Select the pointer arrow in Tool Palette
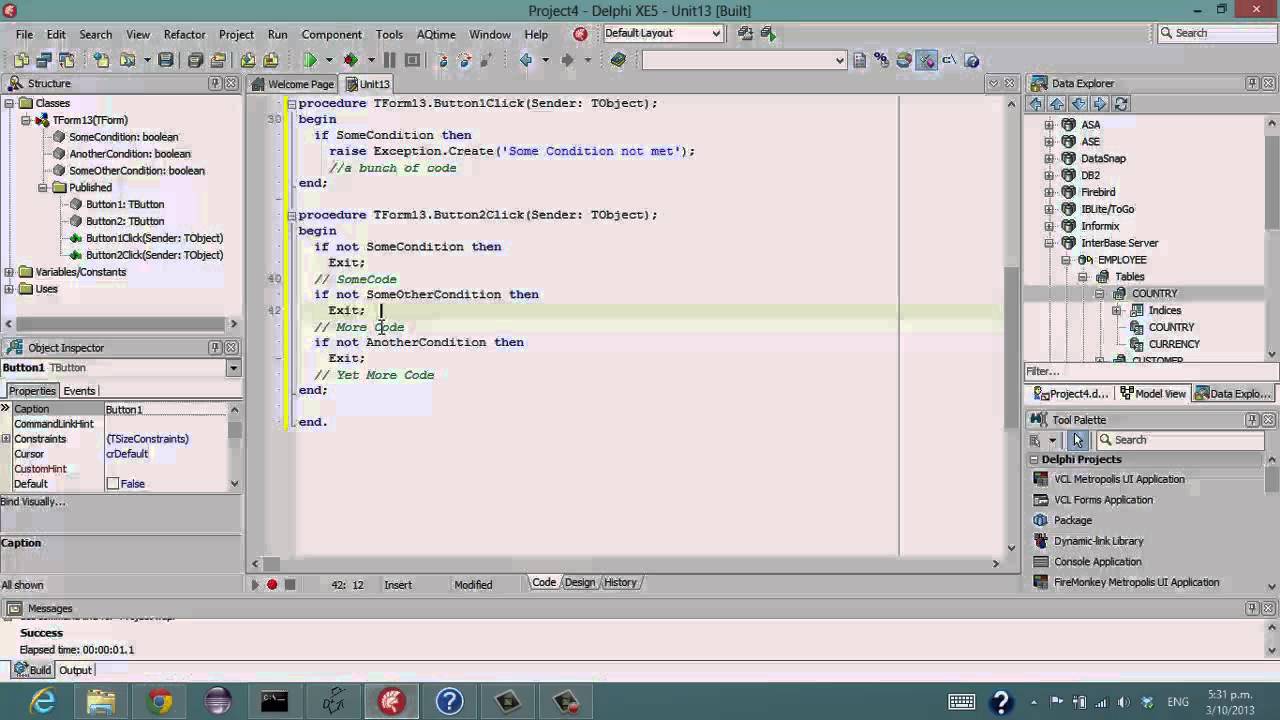Screen dimensions: 1280x720 tap(1078, 440)
